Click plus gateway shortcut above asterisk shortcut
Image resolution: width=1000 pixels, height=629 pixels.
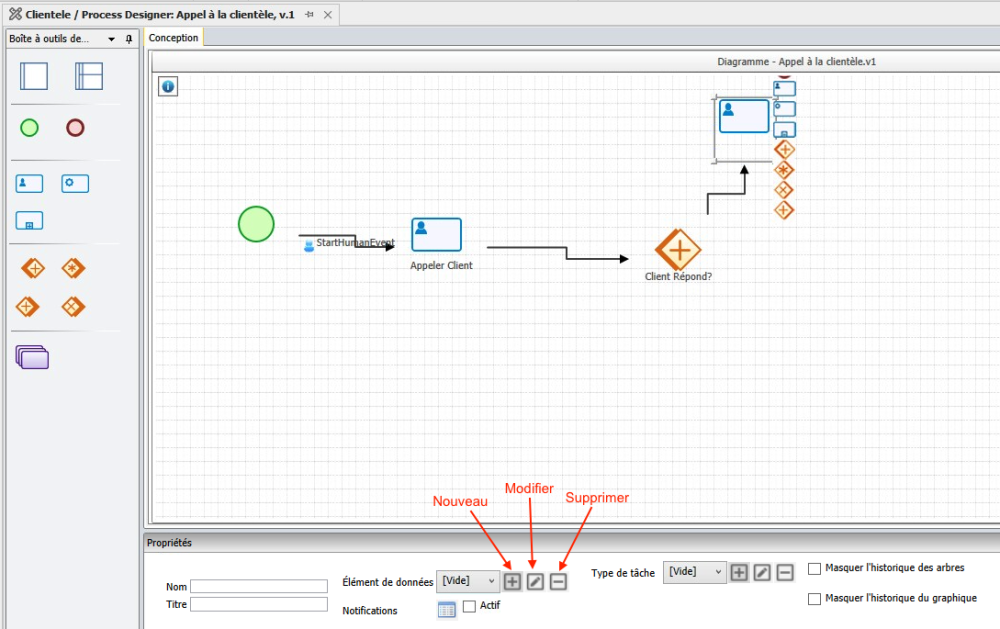(784, 150)
